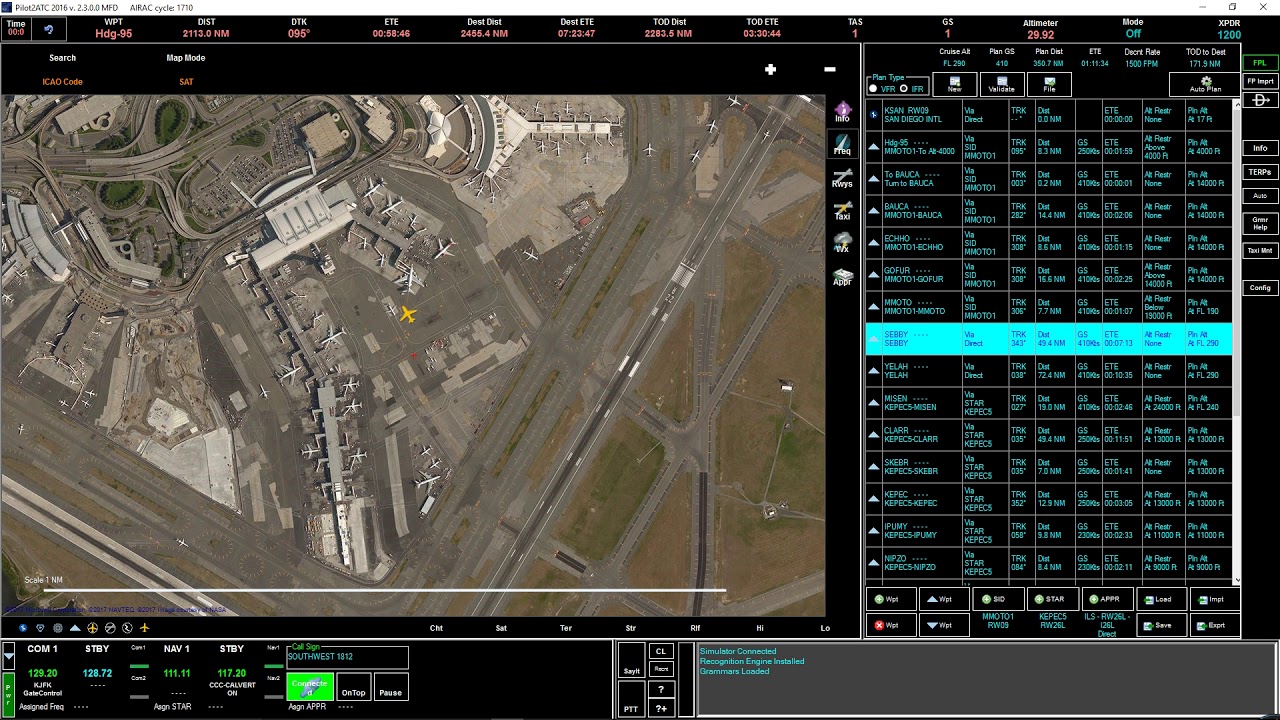Open the Appr approach panel
The height and width of the screenshot is (720, 1280).
(x=843, y=276)
